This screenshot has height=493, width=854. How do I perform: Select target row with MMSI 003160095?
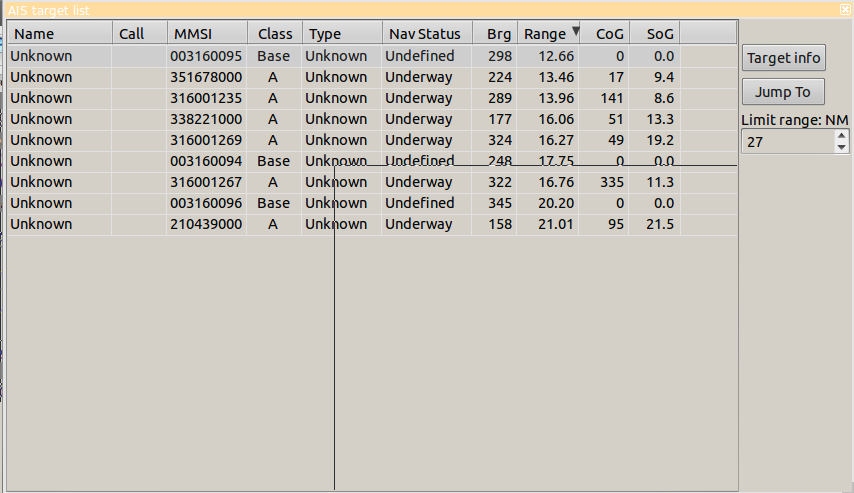pyautogui.click(x=206, y=56)
